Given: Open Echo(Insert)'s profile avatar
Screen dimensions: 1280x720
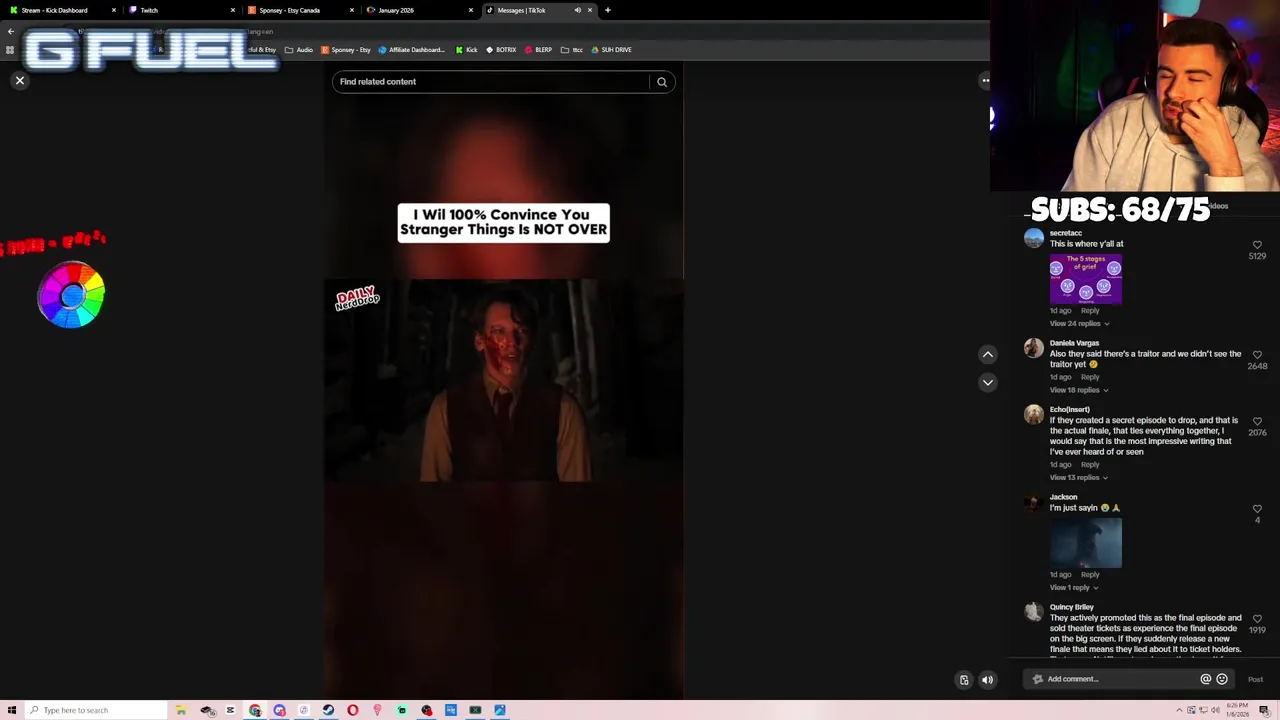Looking at the screenshot, I should click(x=1034, y=414).
